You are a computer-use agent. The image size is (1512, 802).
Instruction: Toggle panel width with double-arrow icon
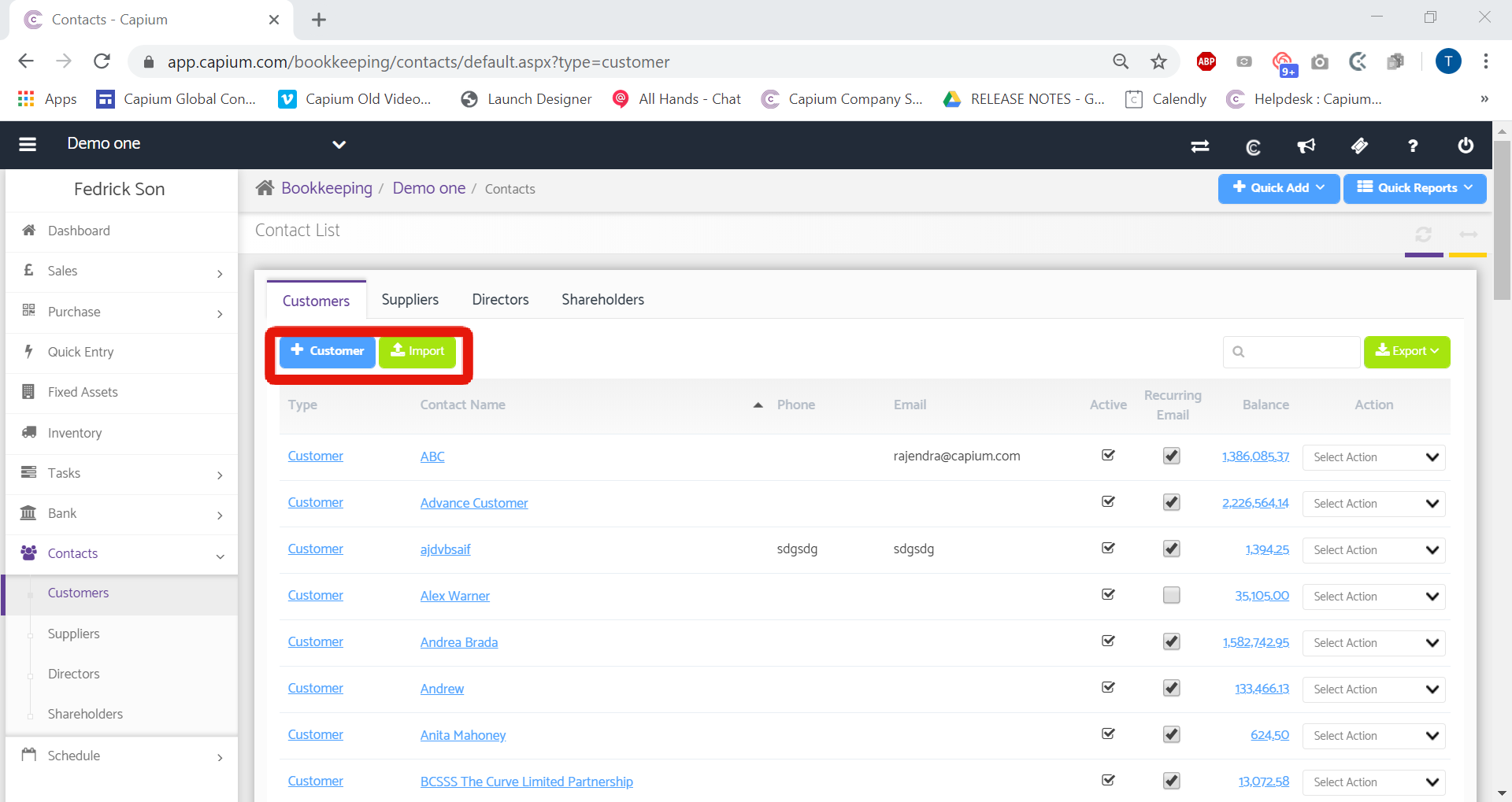click(1468, 235)
